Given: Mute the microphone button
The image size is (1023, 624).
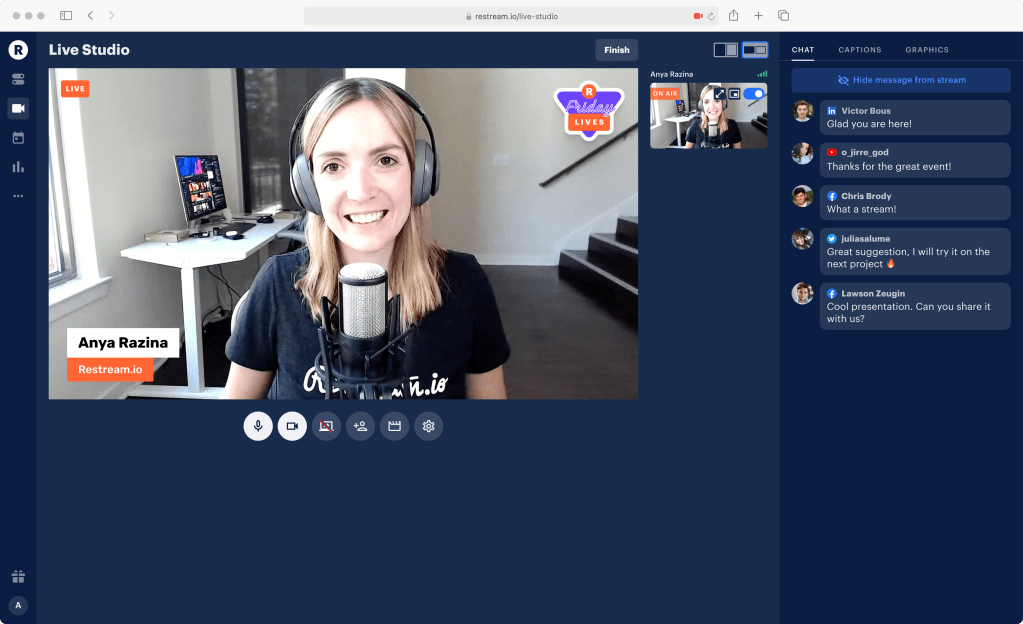Looking at the screenshot, I should [258, 426].
